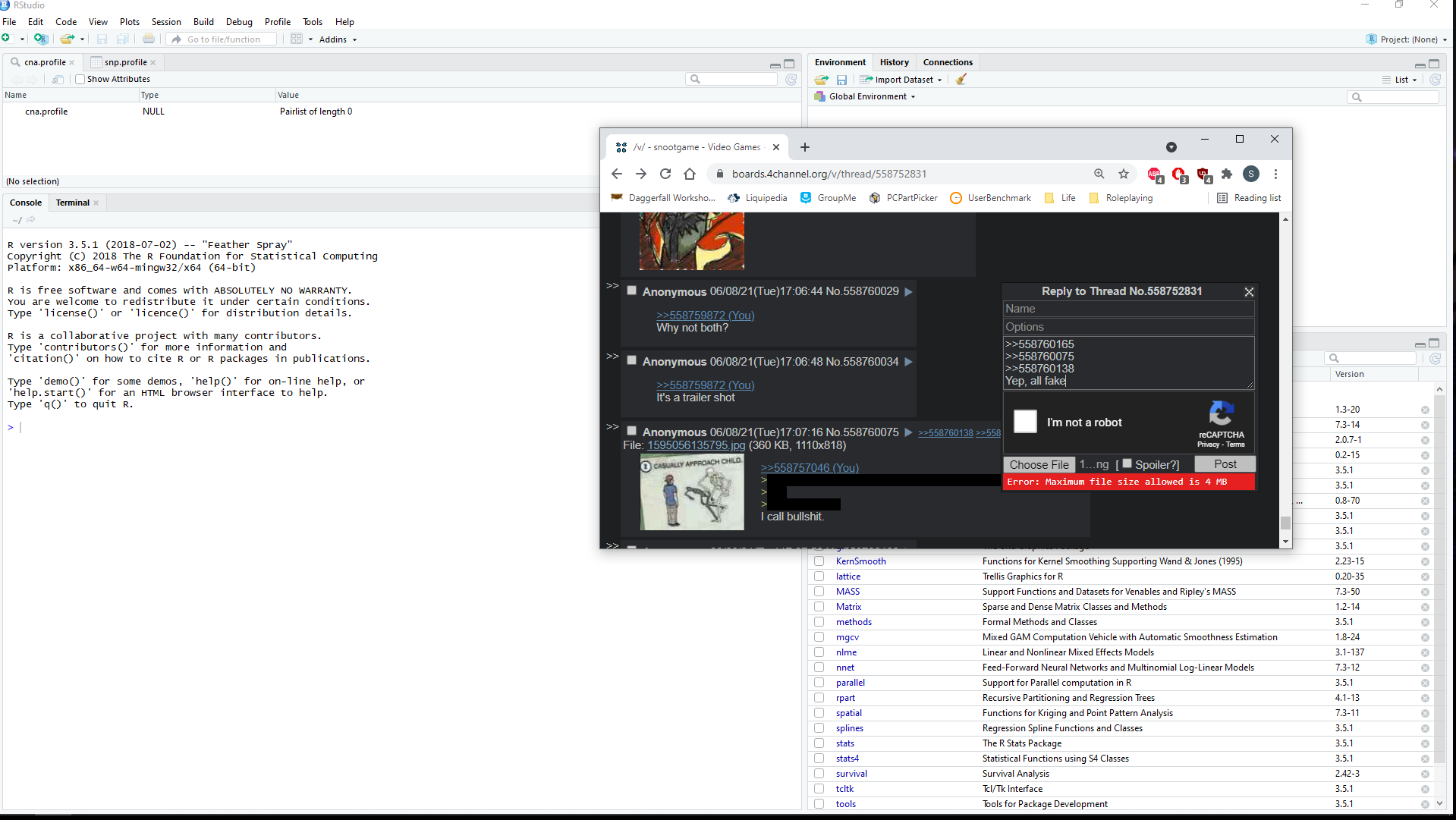Click the Options field in reply form
1456x820 pixels.
1127,327
